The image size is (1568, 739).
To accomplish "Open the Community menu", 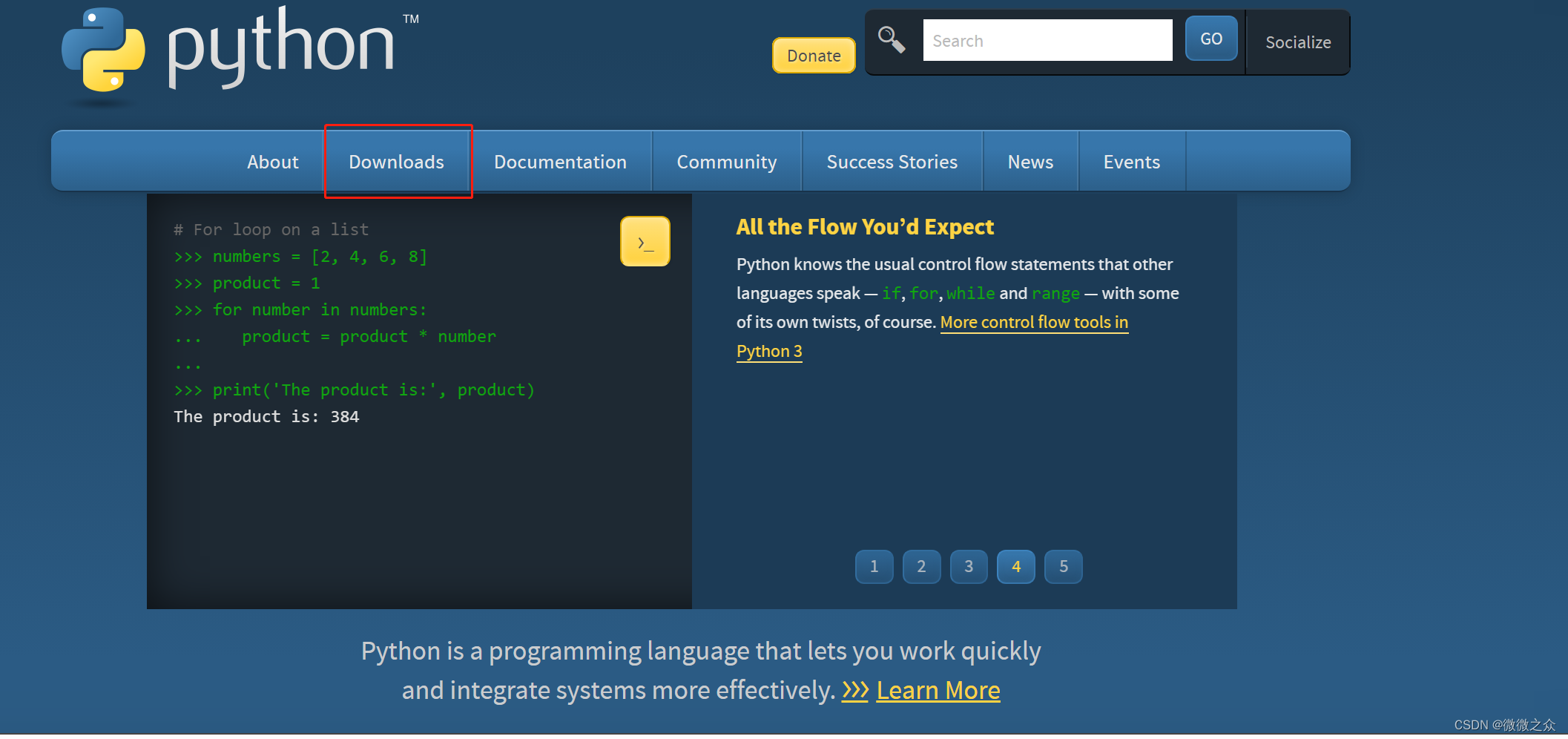I will (x=727, y=162).
